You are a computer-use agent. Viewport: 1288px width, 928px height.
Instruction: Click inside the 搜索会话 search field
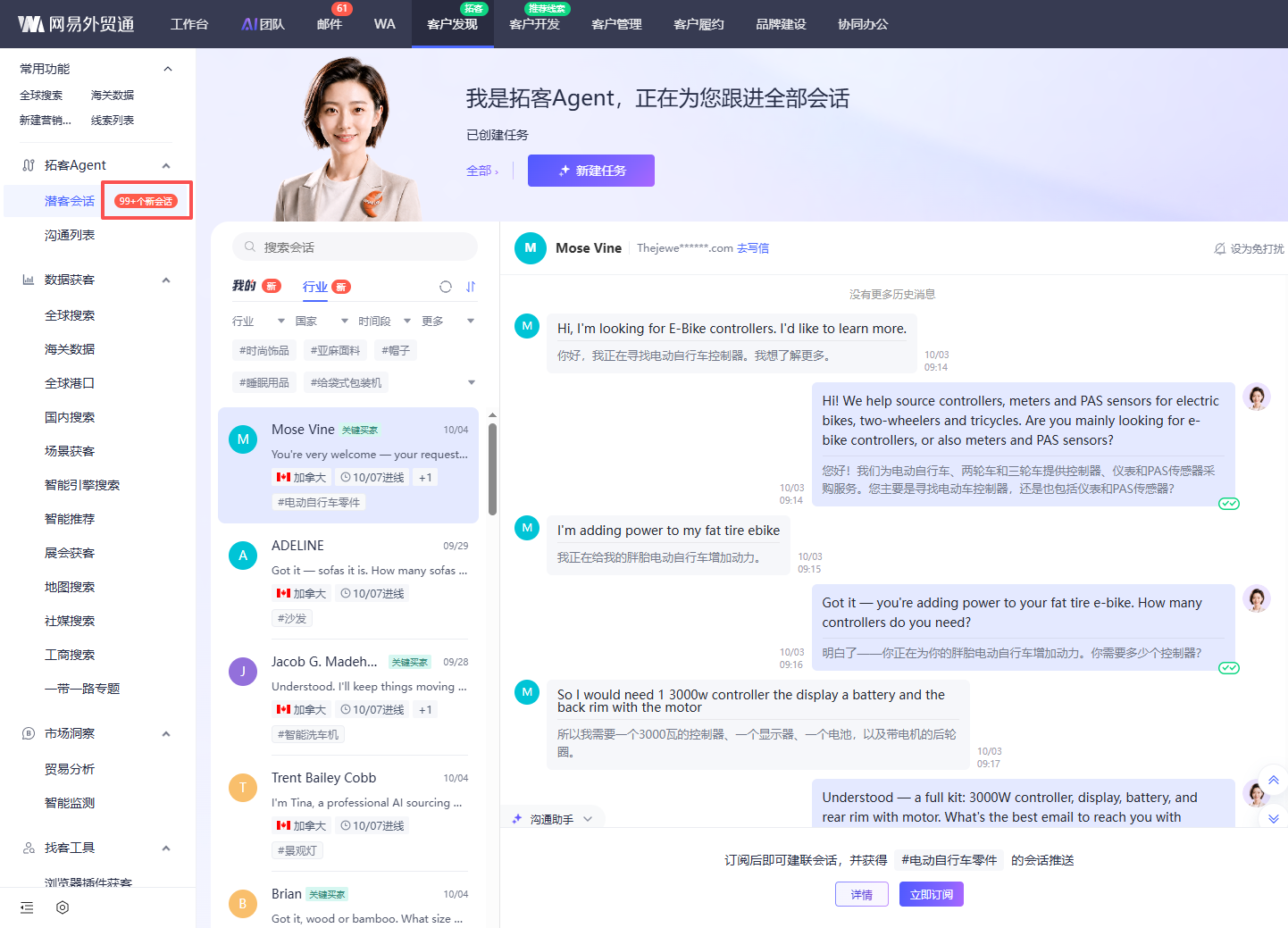coord(355,247)
